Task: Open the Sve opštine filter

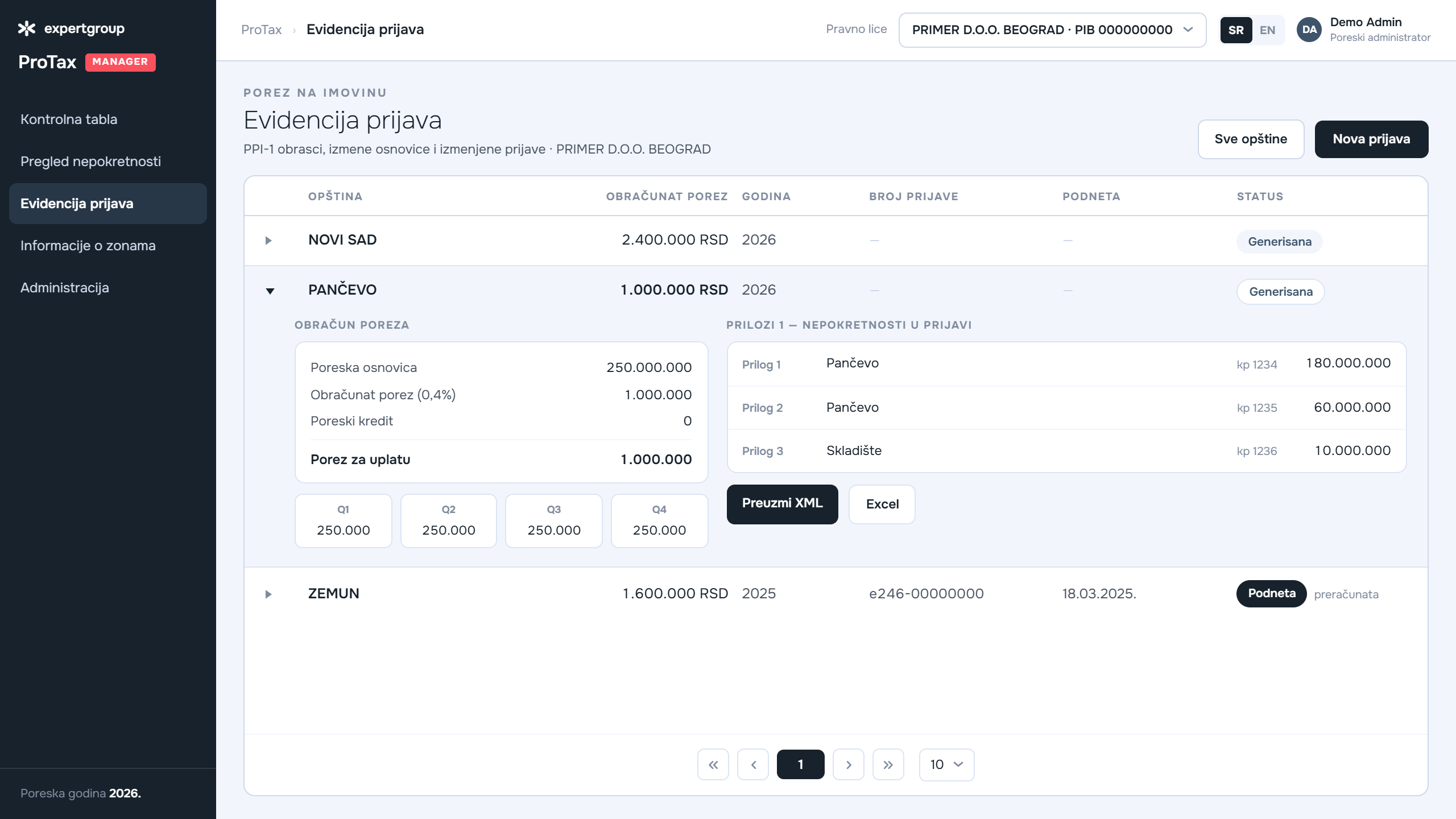Action: 1251,139
